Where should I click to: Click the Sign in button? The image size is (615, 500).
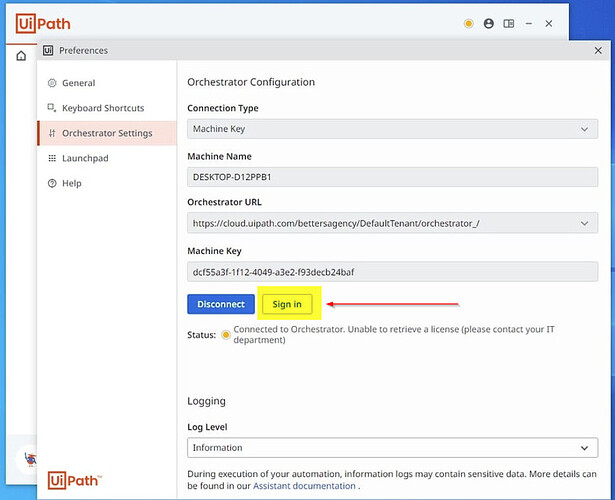coord(287,304)
